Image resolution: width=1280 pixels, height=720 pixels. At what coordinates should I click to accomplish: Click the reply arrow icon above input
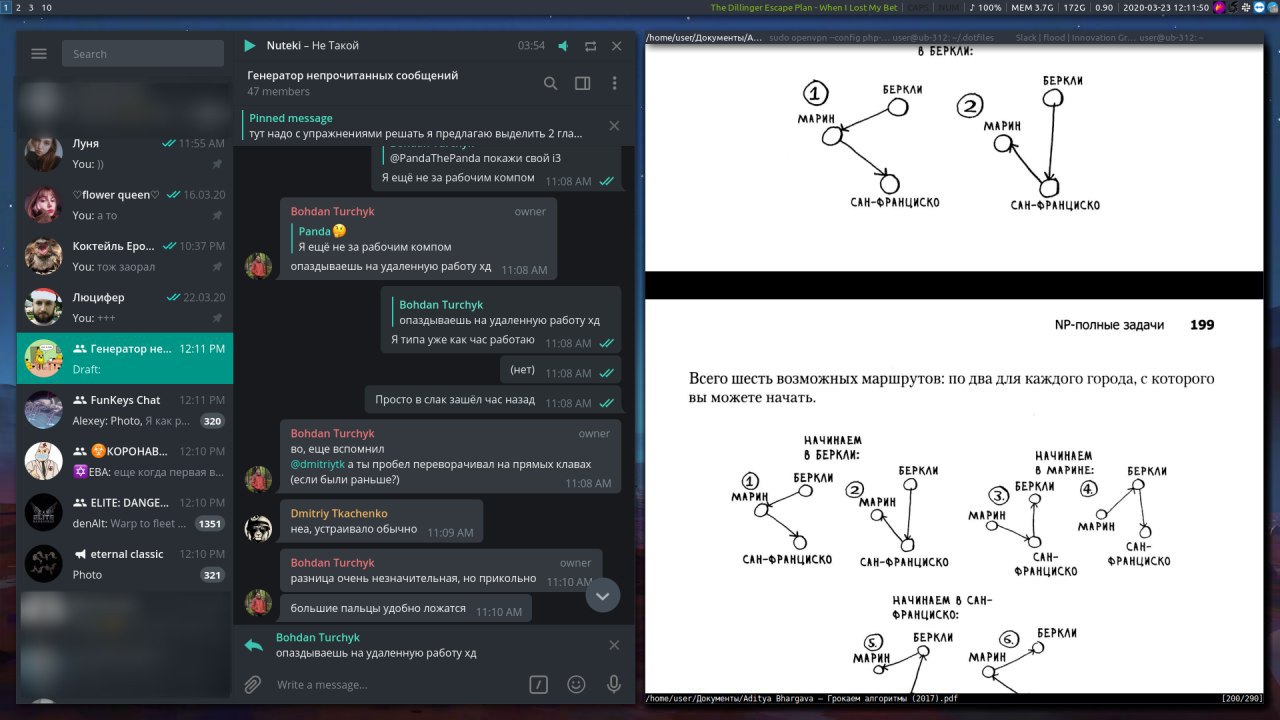[x=254, y=645]
